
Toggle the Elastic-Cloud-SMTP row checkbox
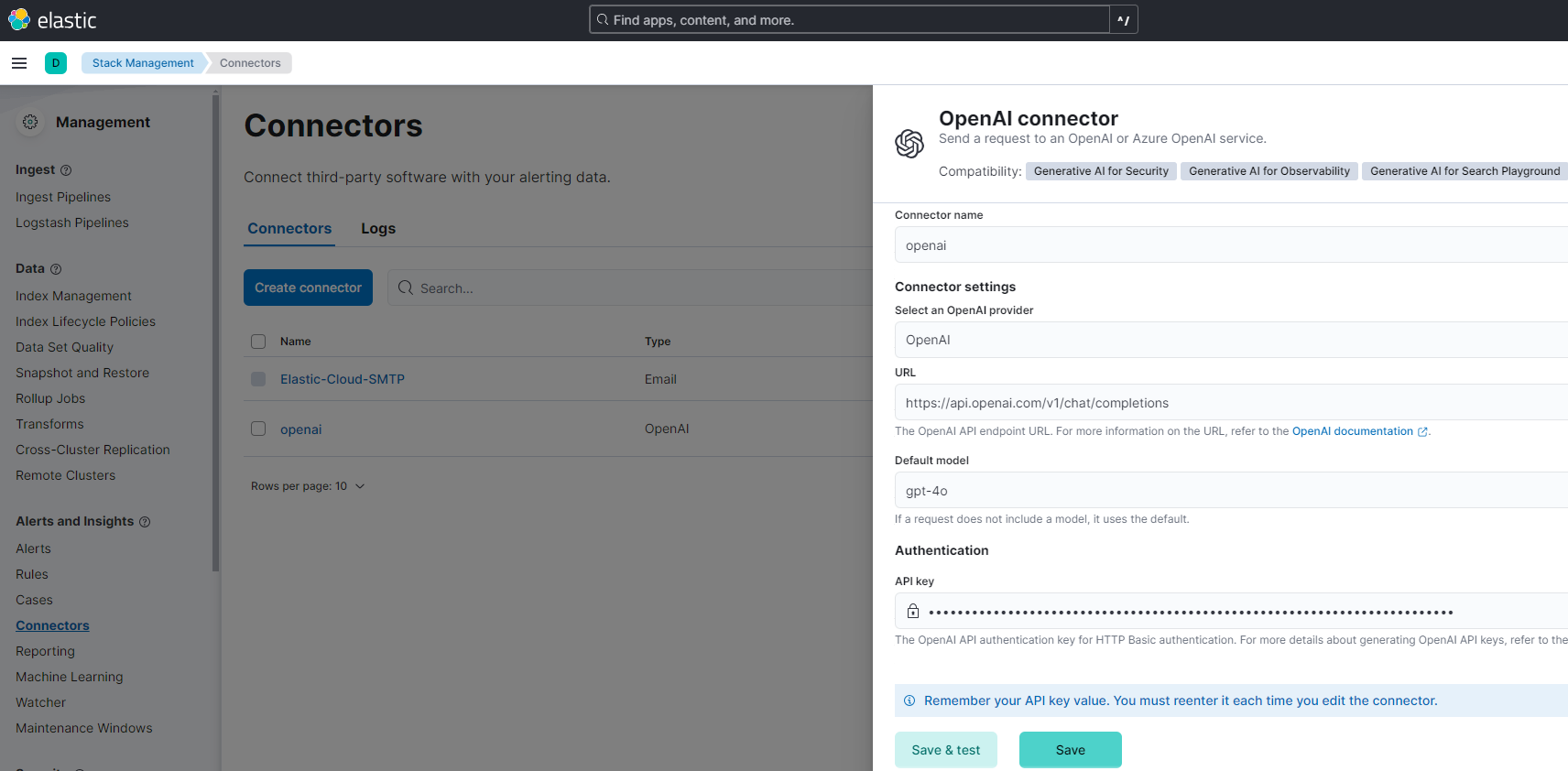(x=258, y=379)
